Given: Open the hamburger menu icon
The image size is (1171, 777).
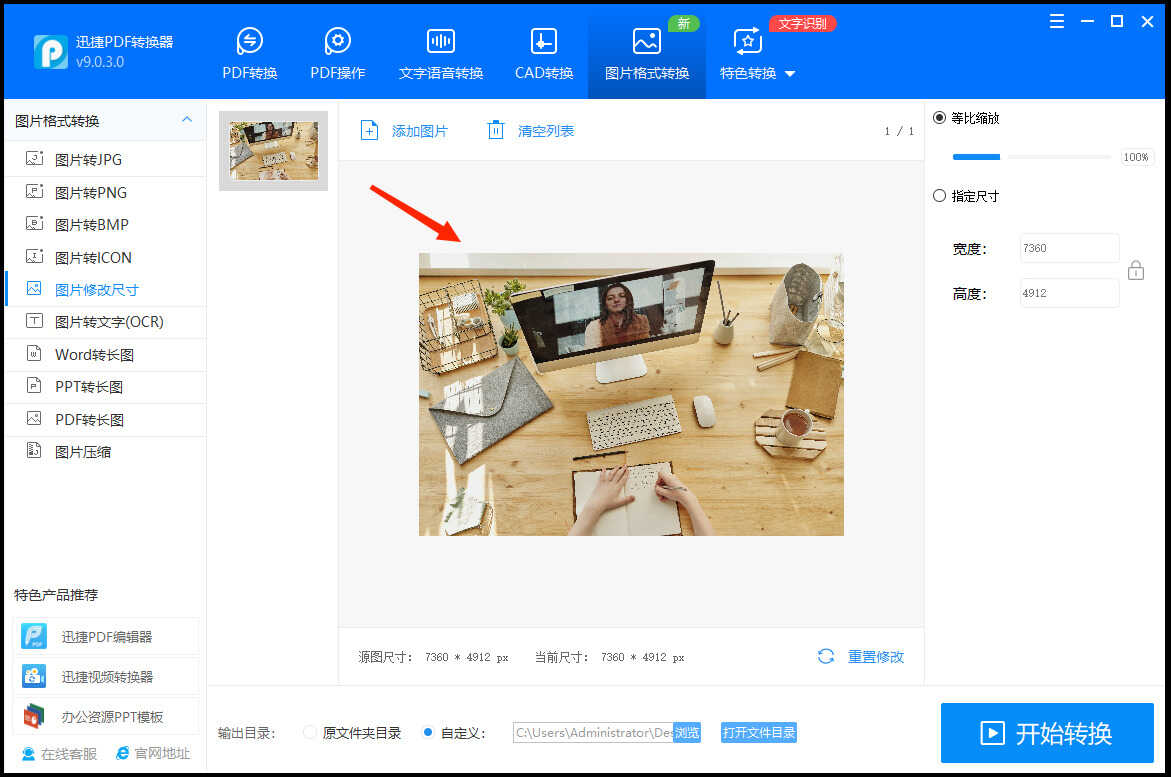Looking at the screenshot, I should [x=1057, y=22].
